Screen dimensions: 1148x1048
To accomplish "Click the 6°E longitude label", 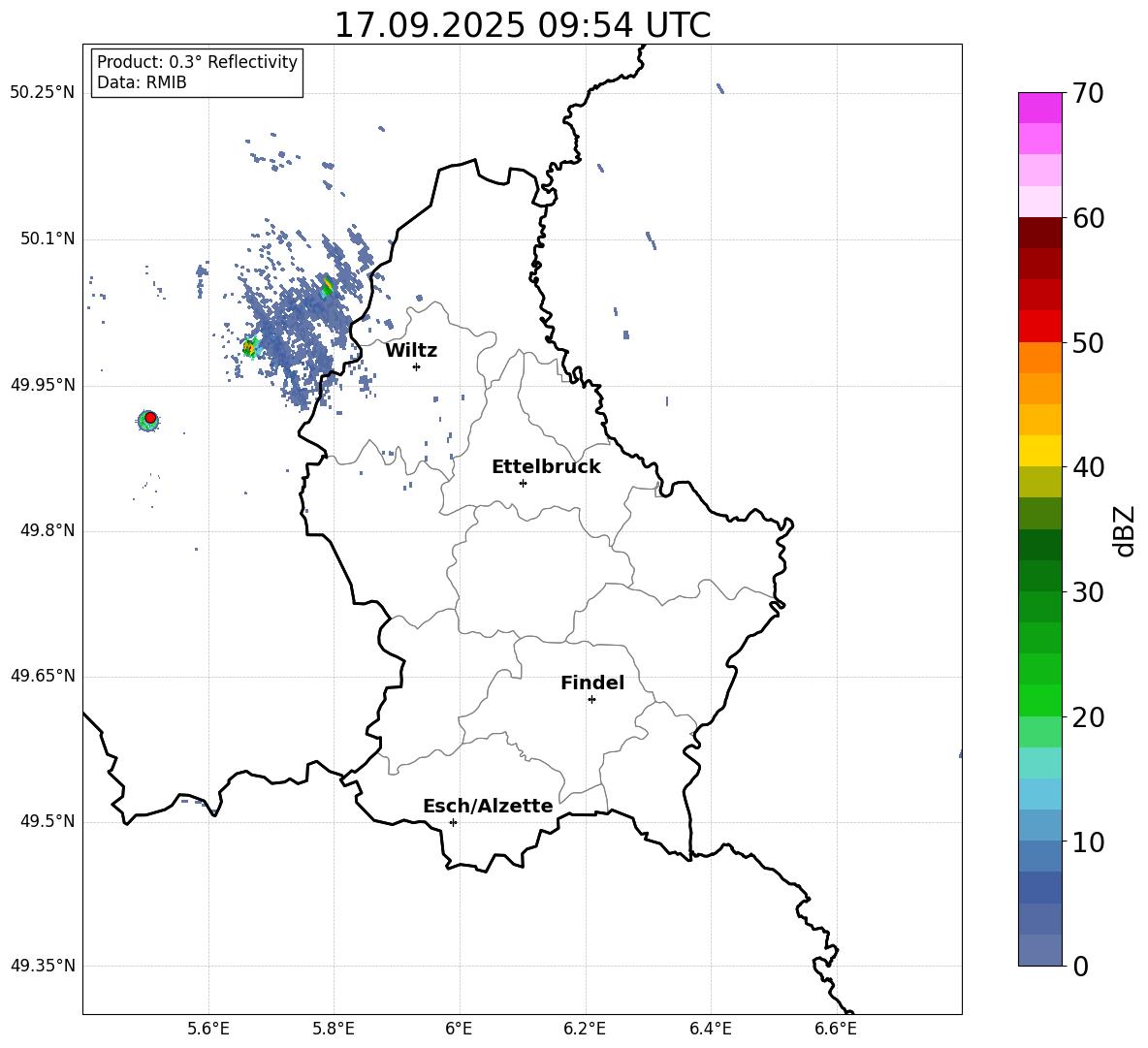I will tap(459, 1029).
